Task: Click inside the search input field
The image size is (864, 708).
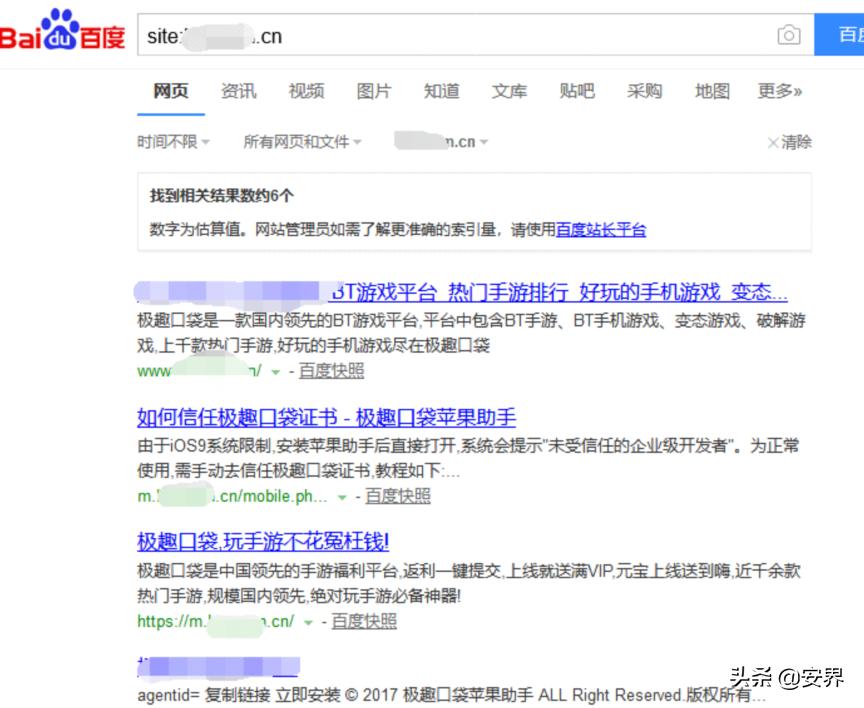Action: click(x=400, y=34)
